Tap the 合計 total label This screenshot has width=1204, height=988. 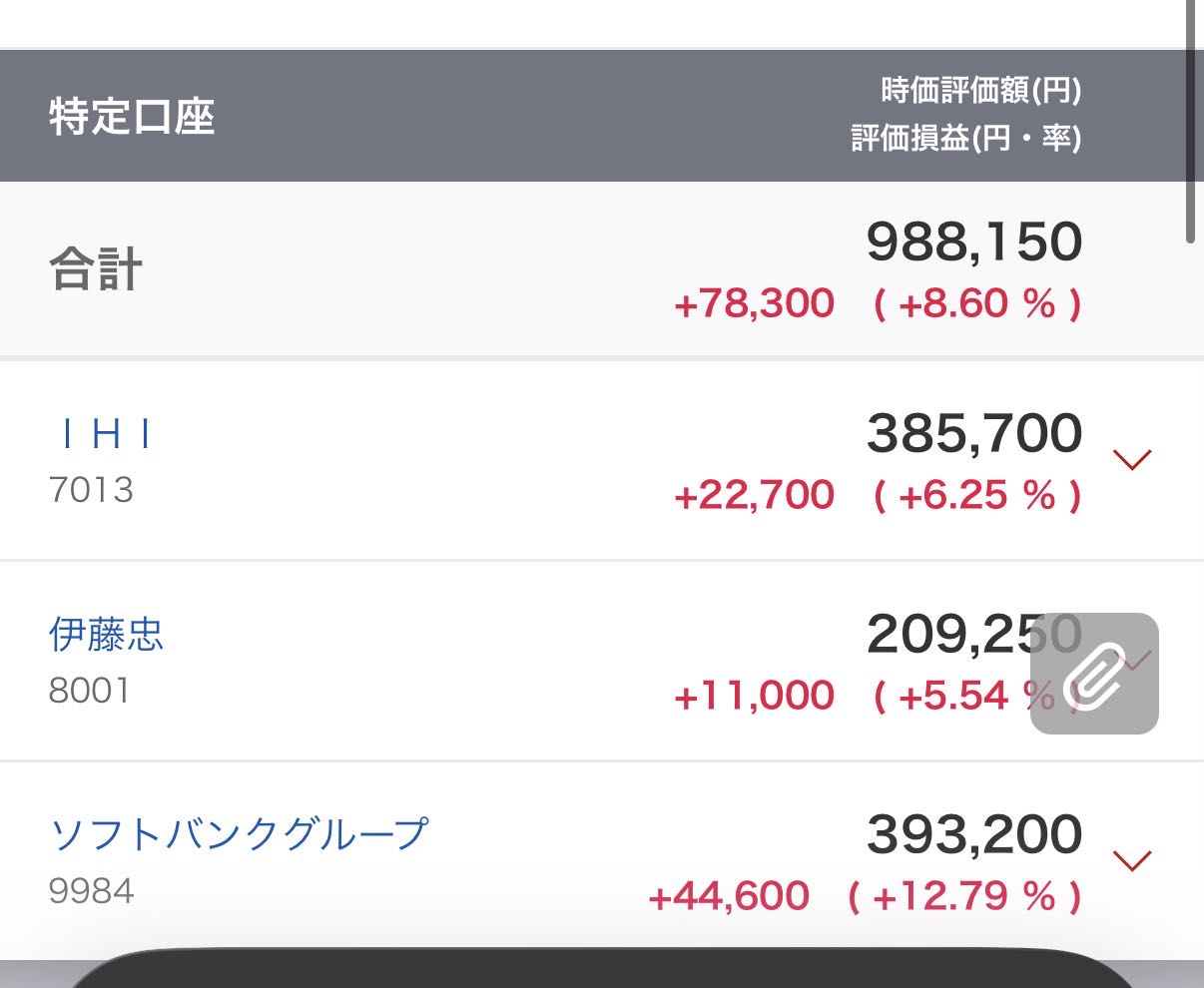tap(96, 269)
